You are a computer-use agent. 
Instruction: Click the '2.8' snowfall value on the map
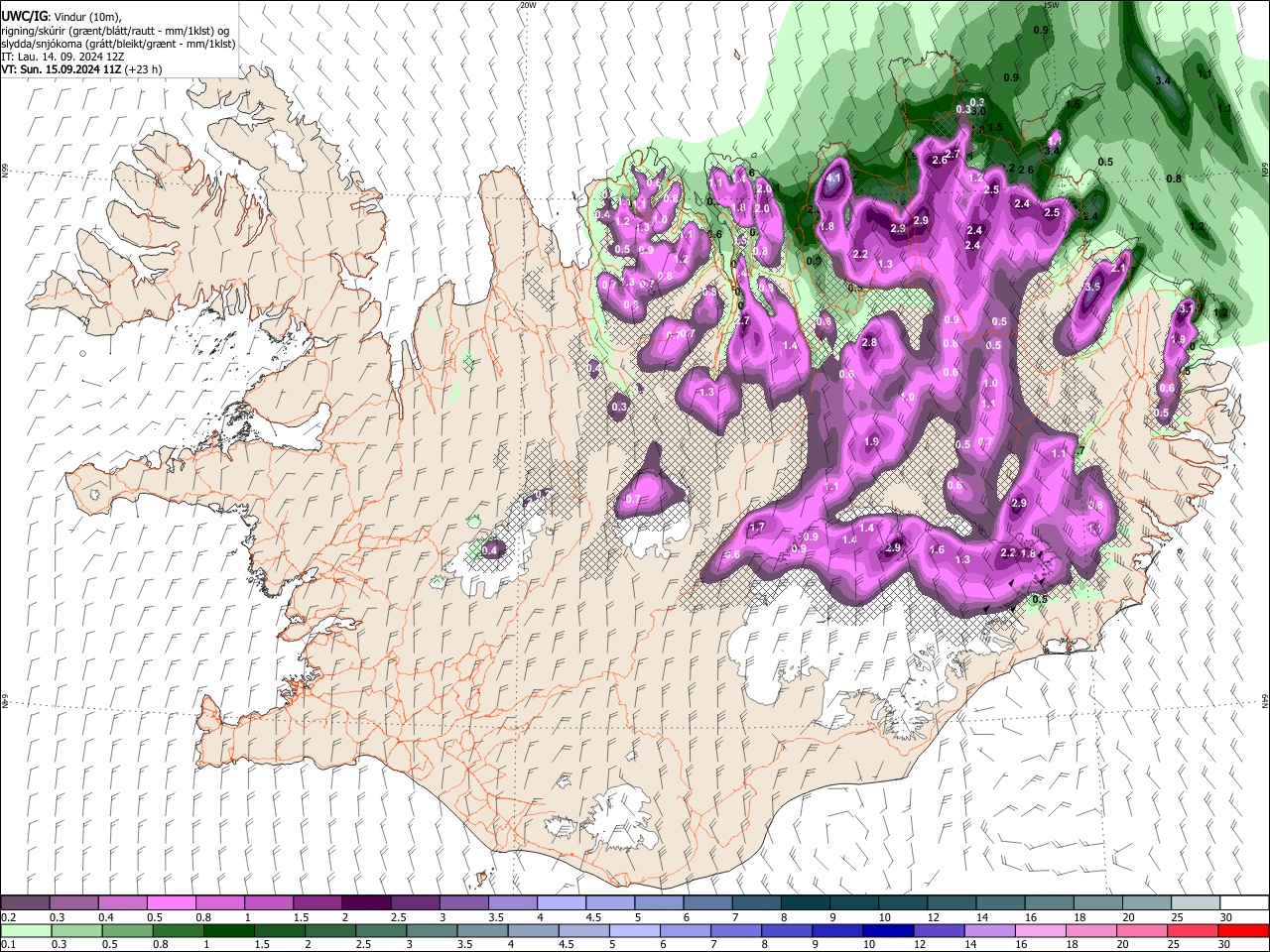(x=869, y=342)
